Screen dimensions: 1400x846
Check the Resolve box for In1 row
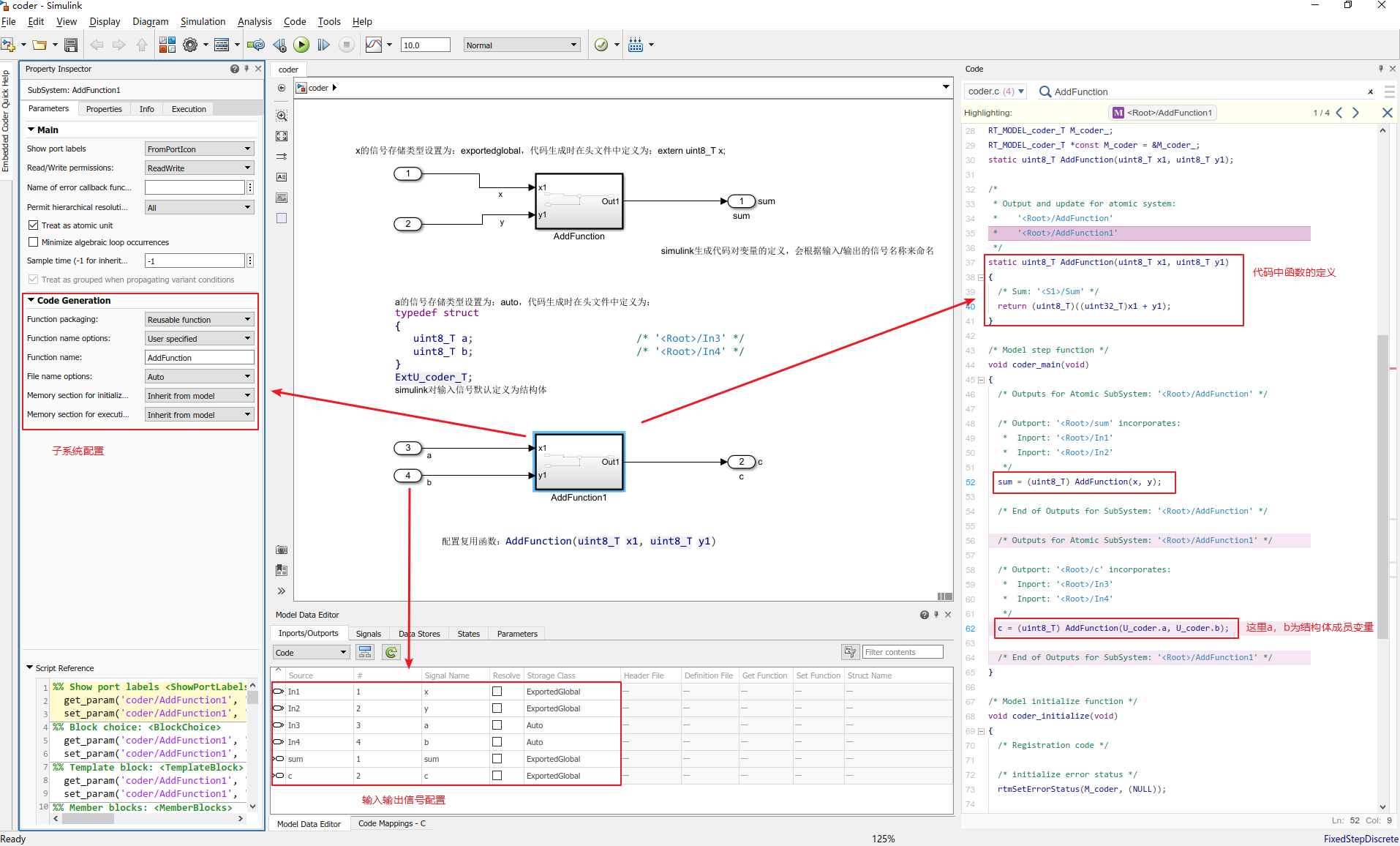(497, 692)
